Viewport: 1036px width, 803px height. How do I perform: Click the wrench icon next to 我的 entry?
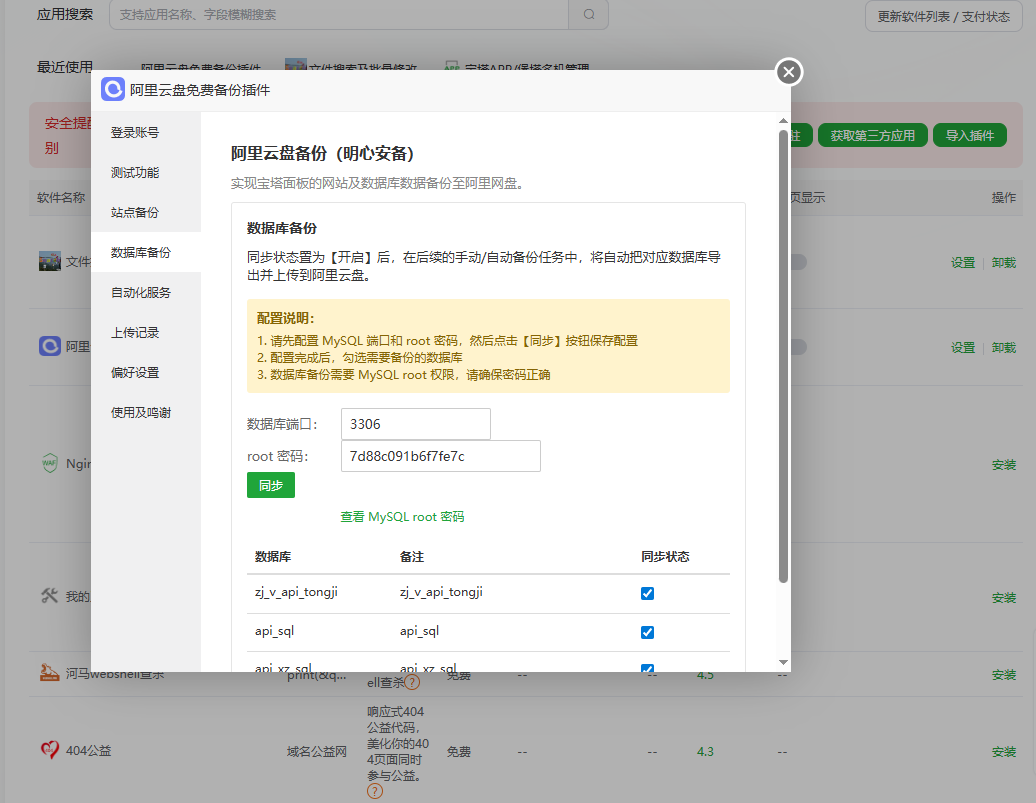tap(48, 595)
